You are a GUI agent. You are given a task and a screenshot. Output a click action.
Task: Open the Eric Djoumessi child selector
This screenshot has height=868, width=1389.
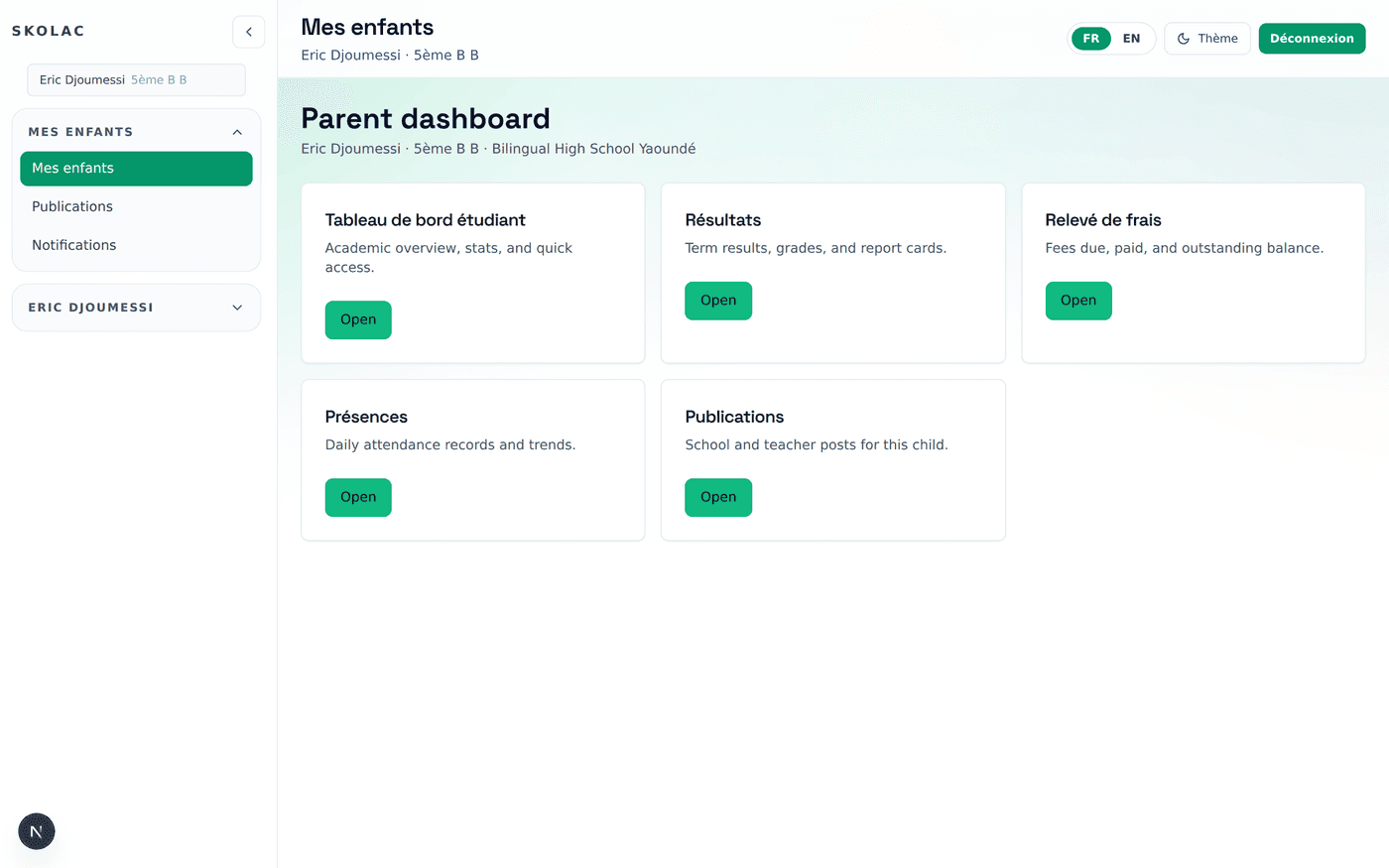click(x=137, y=80)
